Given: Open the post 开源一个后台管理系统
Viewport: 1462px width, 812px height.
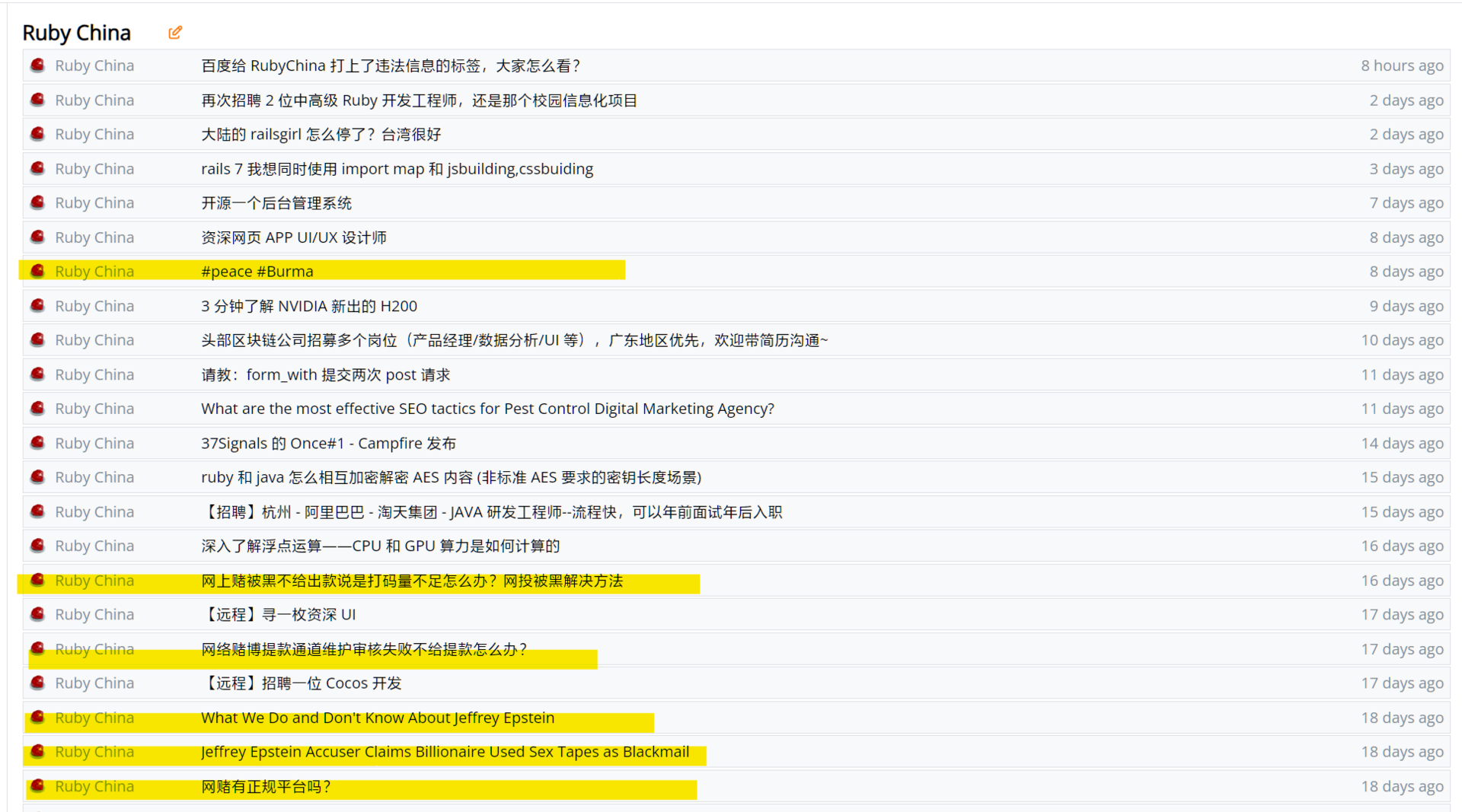Looking at the screenshot, I should (x=276, y=202).
